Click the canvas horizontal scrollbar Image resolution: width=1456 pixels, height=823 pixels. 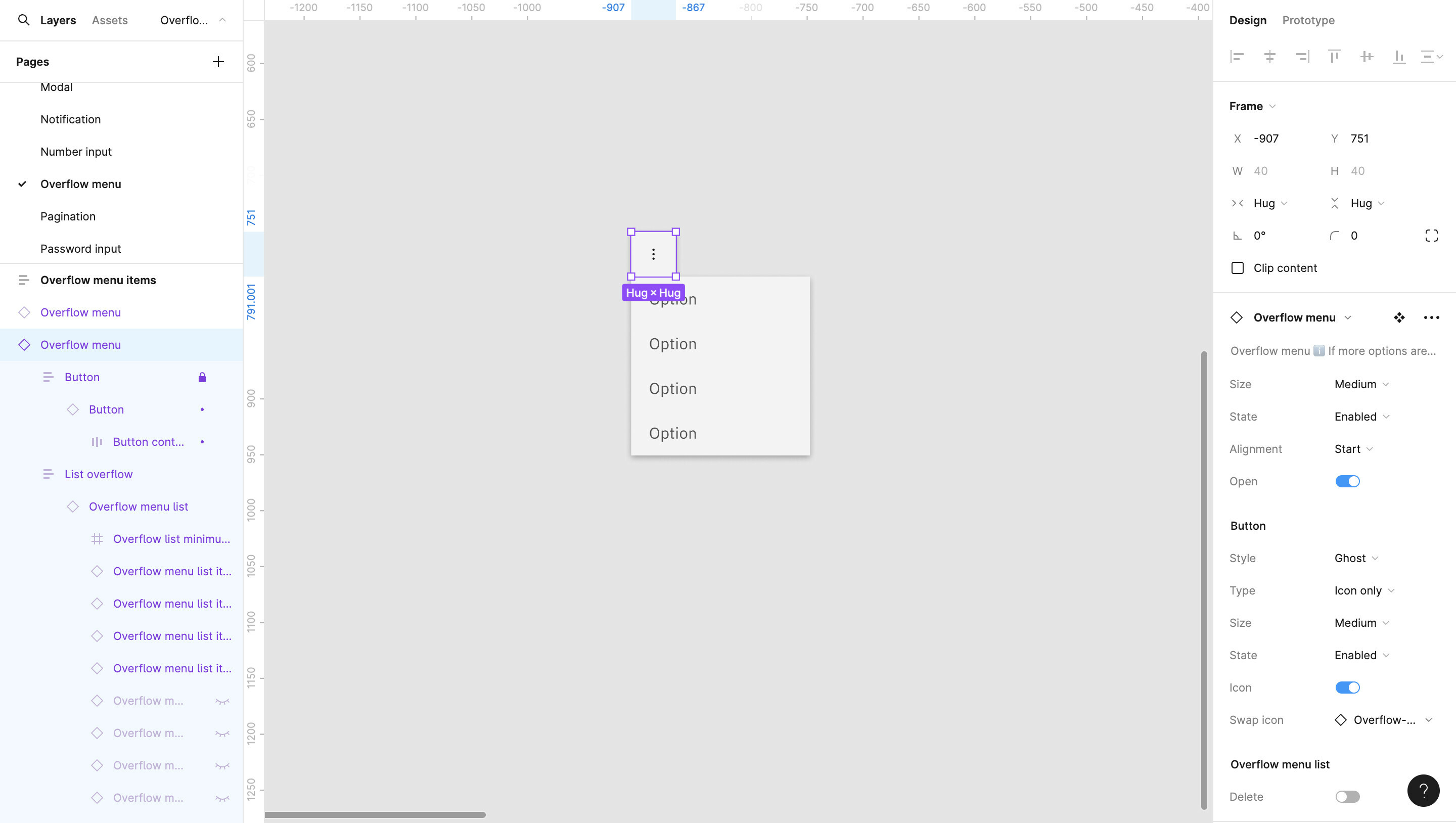point(375,814)
